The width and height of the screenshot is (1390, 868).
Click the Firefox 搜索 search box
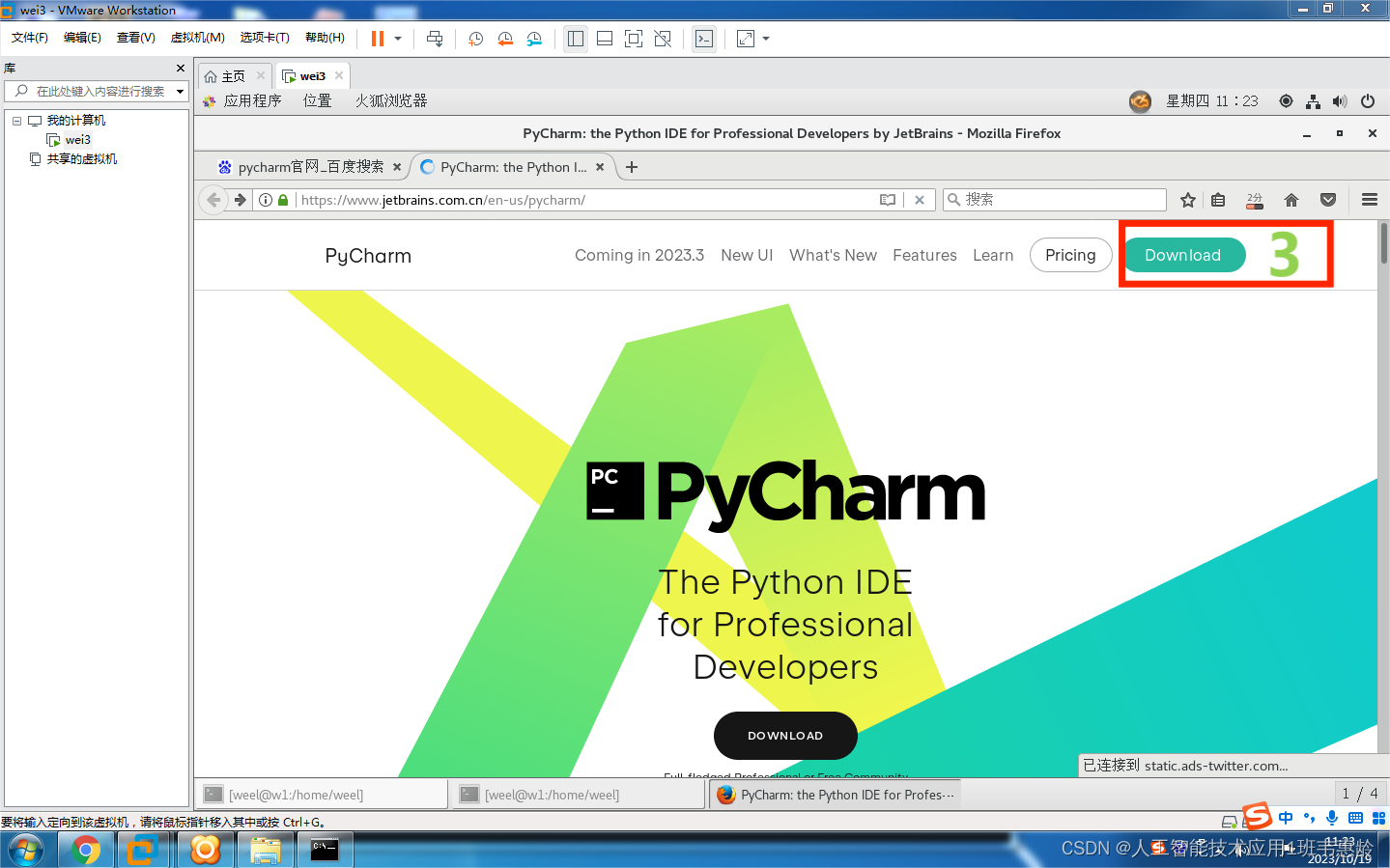click(1055, 200)
